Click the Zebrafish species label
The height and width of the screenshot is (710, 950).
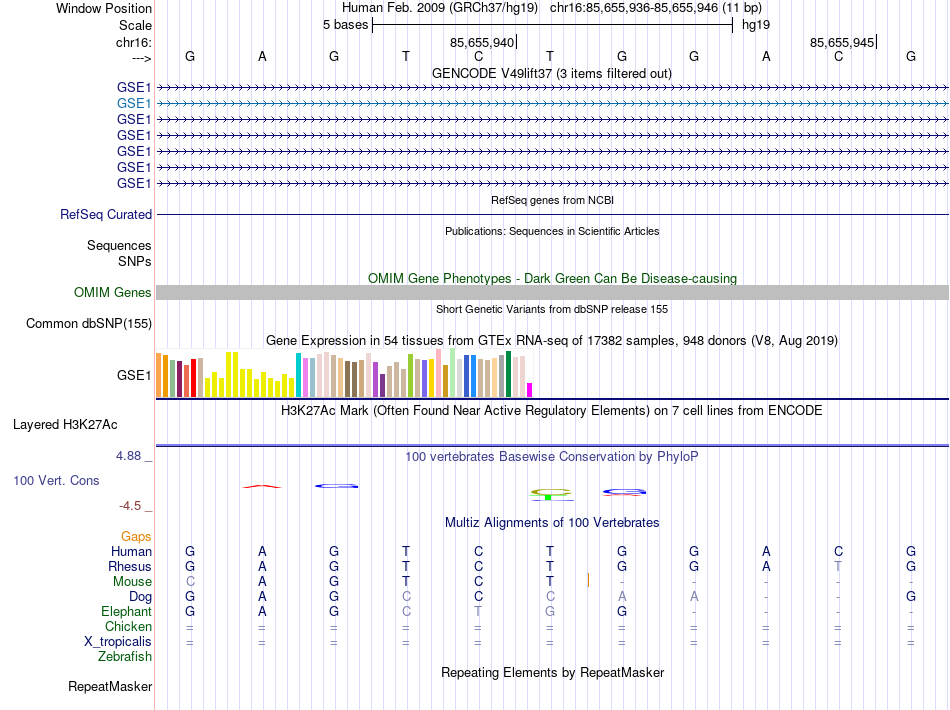tap(125, 657)
